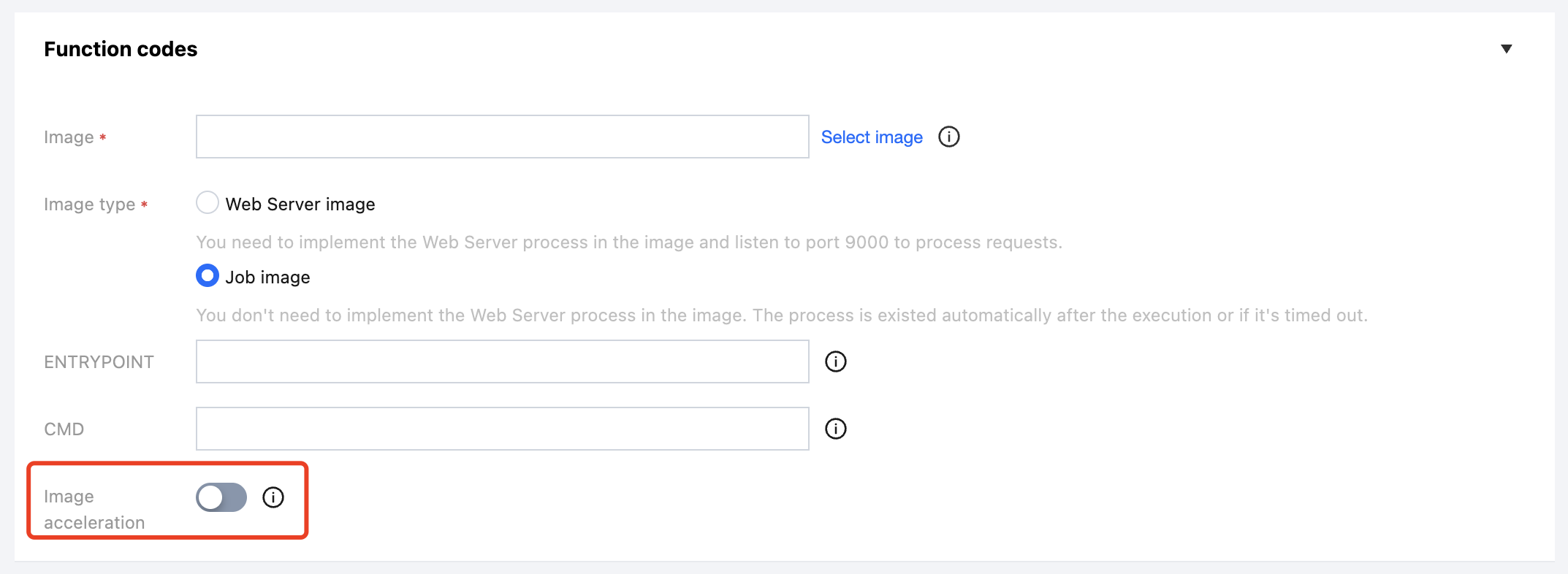This screenshot has height=574, width=1568.
Task: Click the Image input field
Action: (502, 137)
